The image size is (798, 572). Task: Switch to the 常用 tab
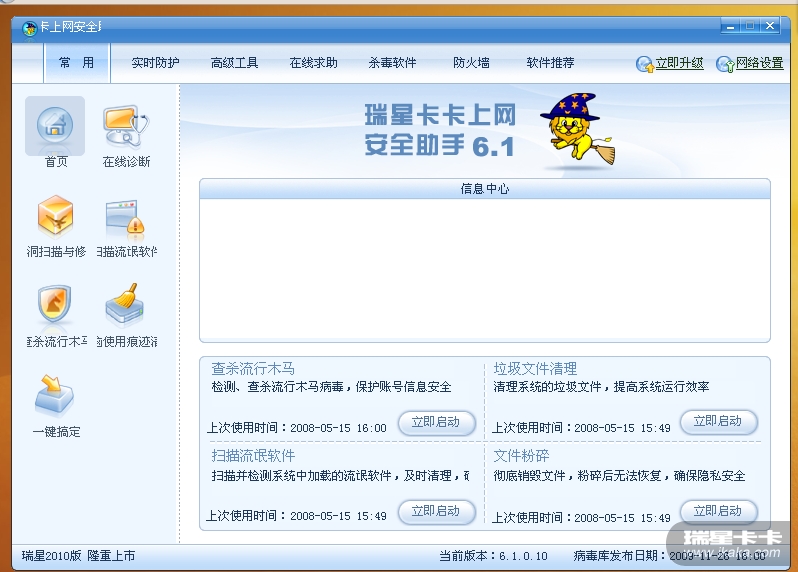(77, 63)
